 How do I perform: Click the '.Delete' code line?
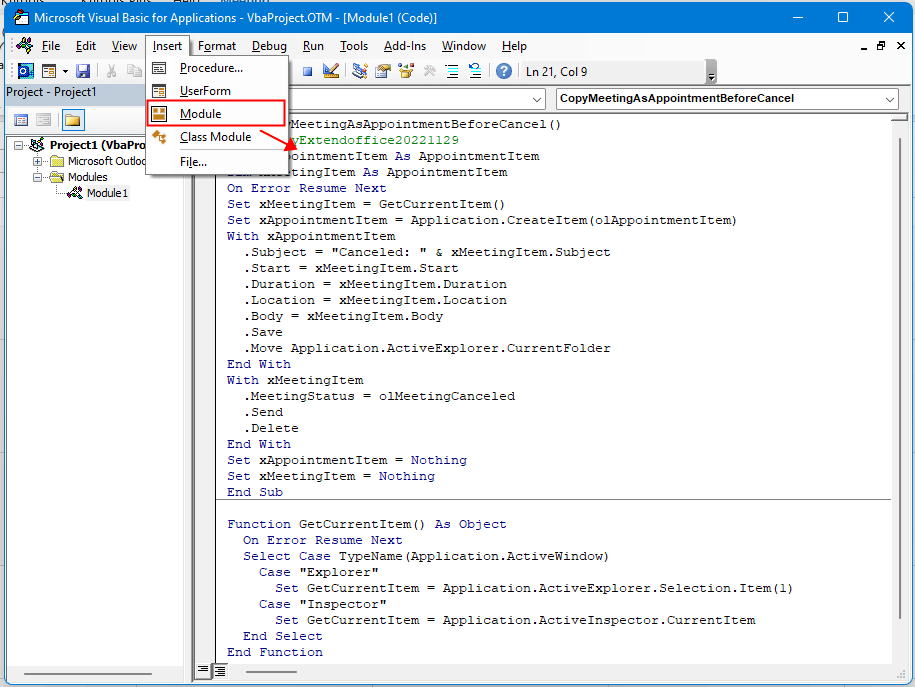coord(271,428)
